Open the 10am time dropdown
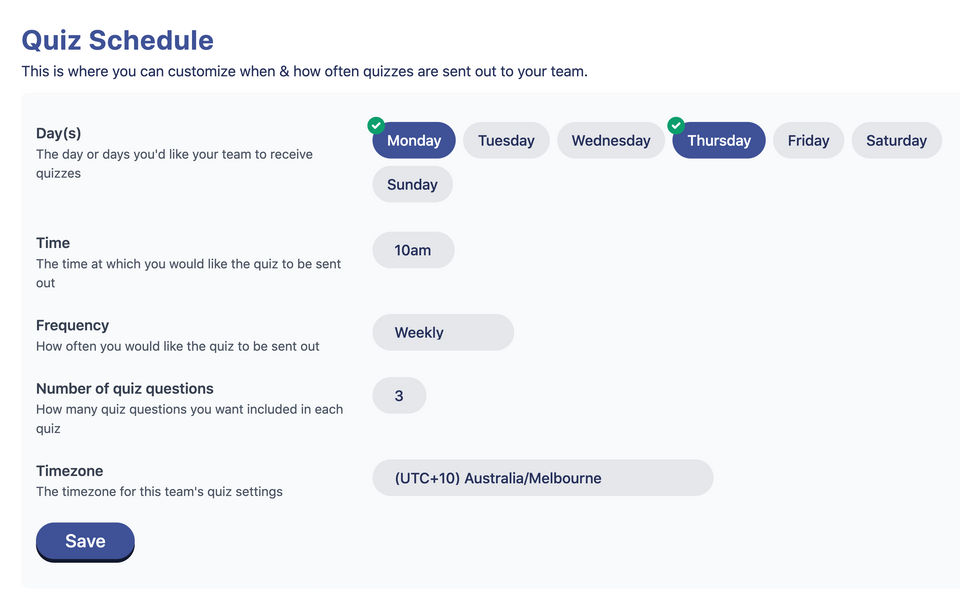 pyautogui.click(x=413, y=250)
